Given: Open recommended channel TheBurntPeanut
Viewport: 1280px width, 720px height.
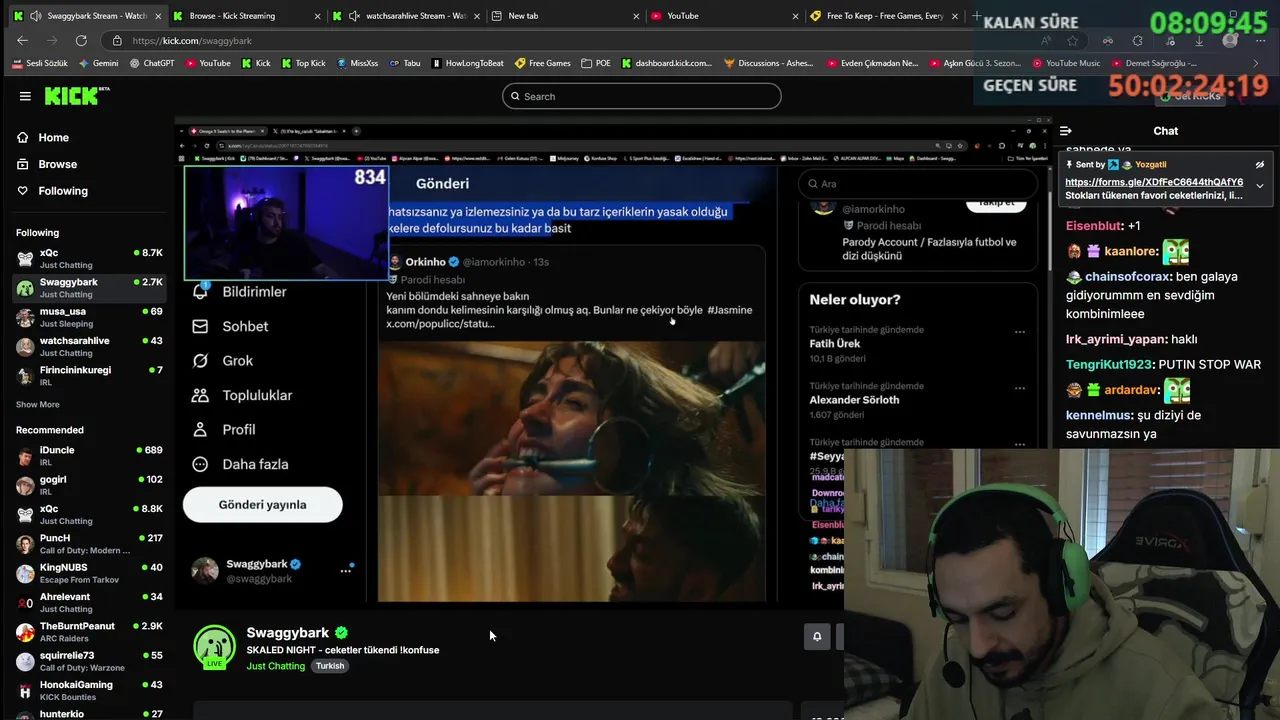Looking at the screenshot, I should (x=89, y=632).
